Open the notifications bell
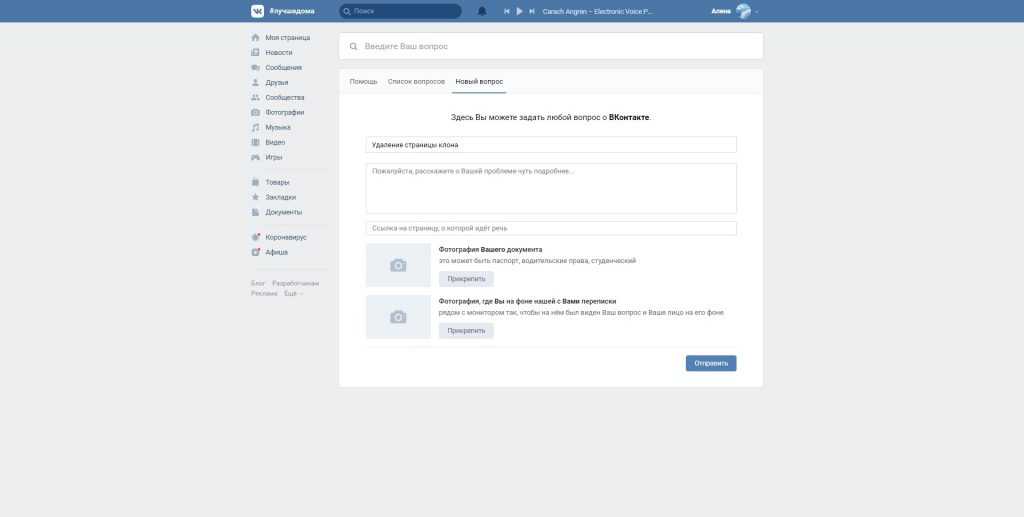The width and height of the screenshot is (1024, 517). click(x=482, y=11)
